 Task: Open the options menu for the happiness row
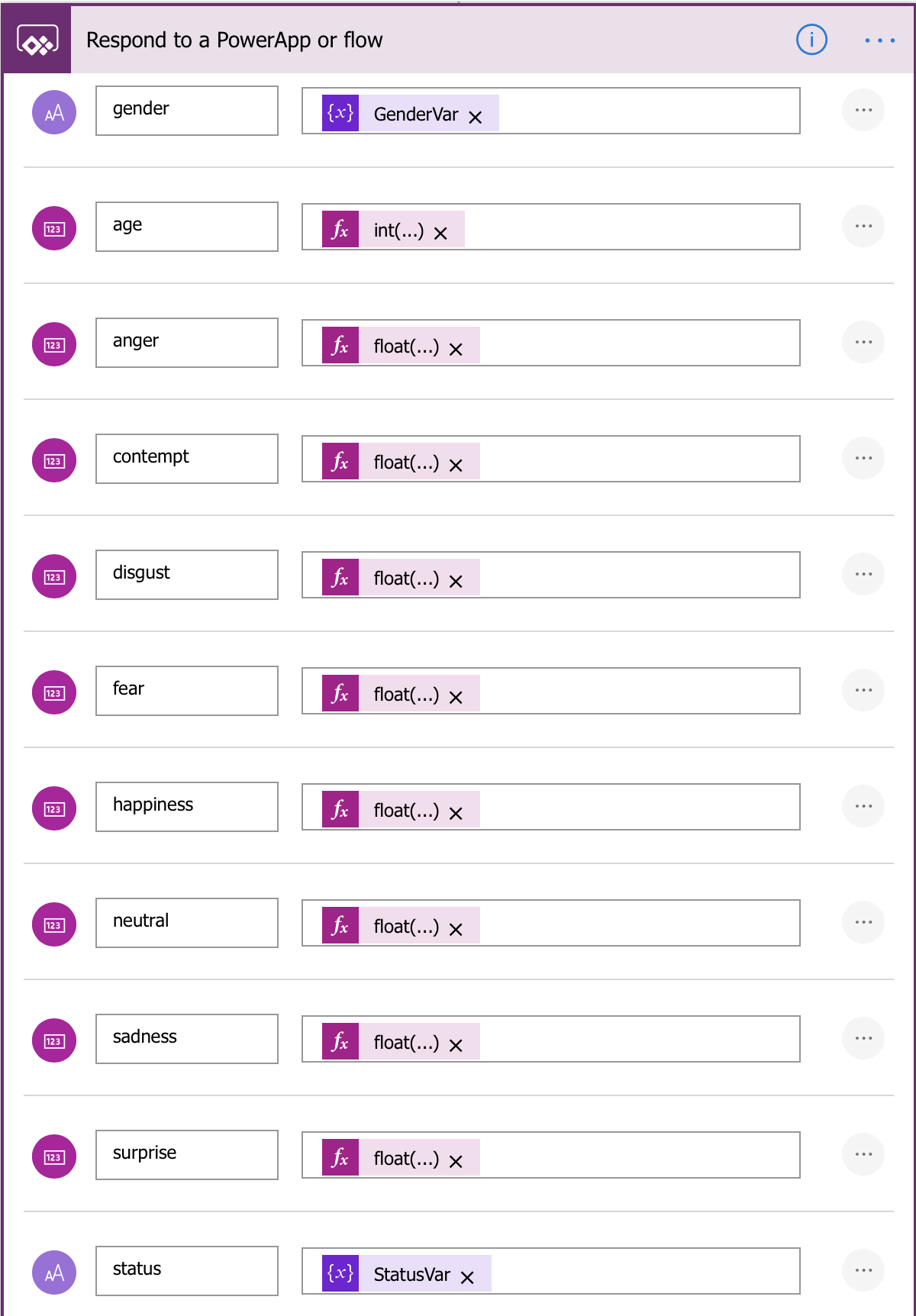(863, 806)
